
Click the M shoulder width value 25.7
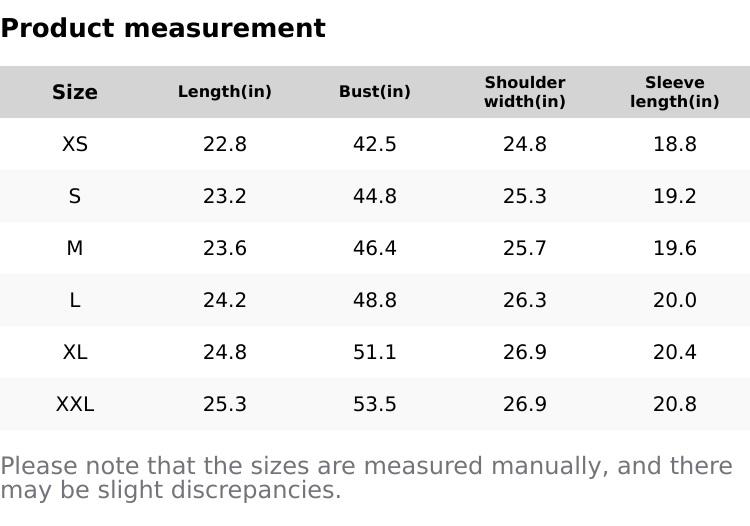tap(525, 248)
